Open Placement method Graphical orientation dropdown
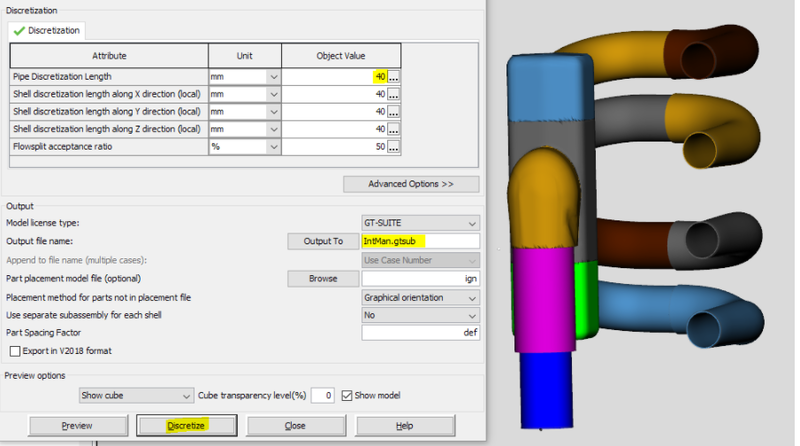 420,298
